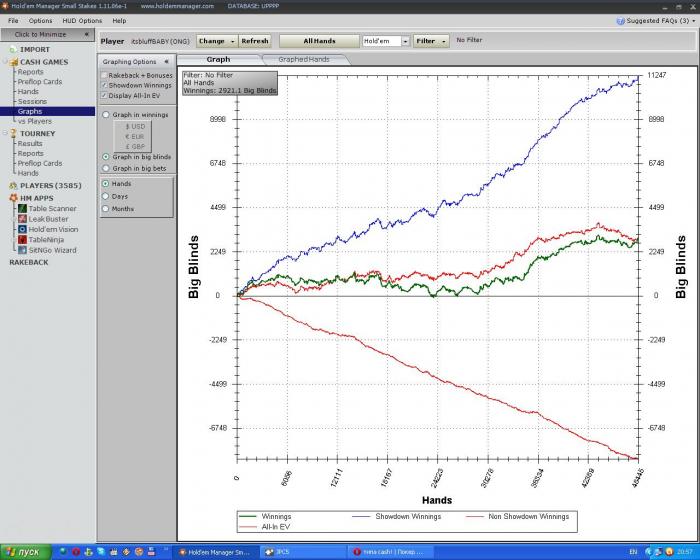This screenshot has width=700, height=560.
Task: Open vs Players tree item
Action: tap(34, 121)
